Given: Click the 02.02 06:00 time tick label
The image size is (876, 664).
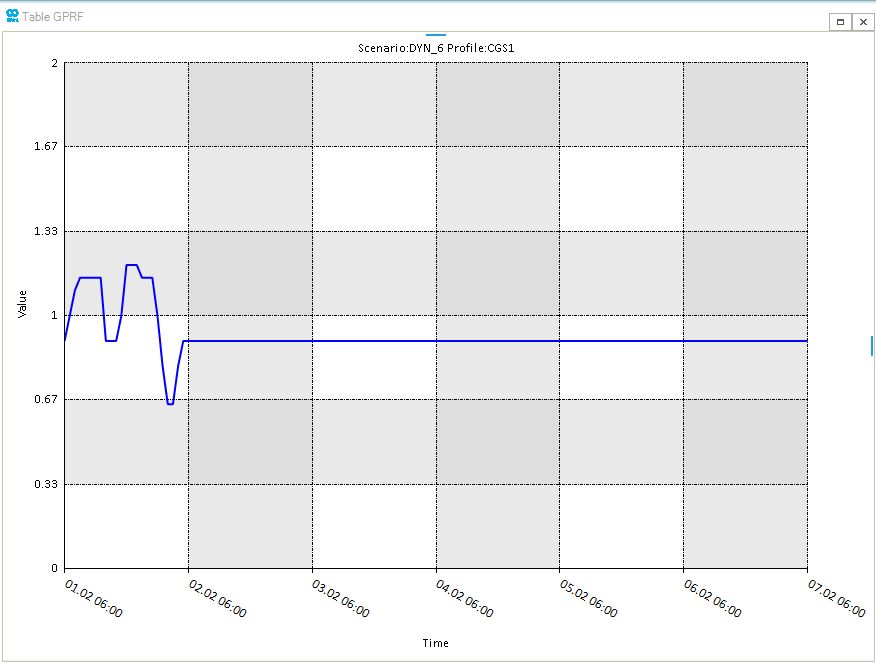Looking at the screenshot, I should click(217, 597).
